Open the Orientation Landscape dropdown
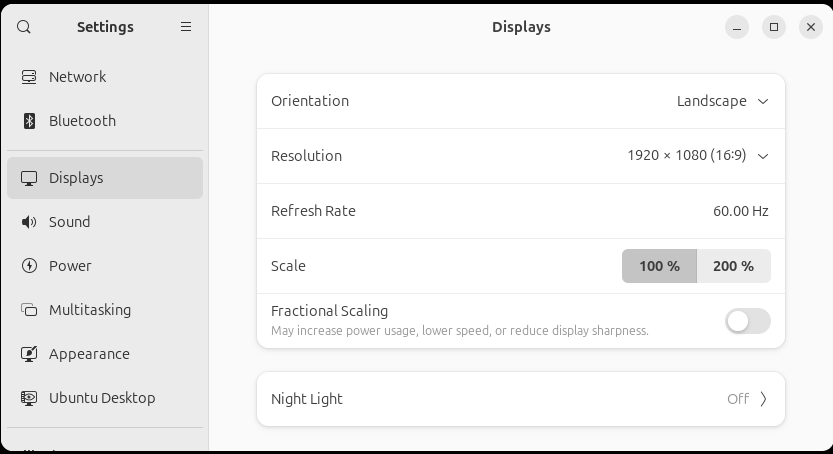This screenshot has height=454, width=833. [722, 101]
